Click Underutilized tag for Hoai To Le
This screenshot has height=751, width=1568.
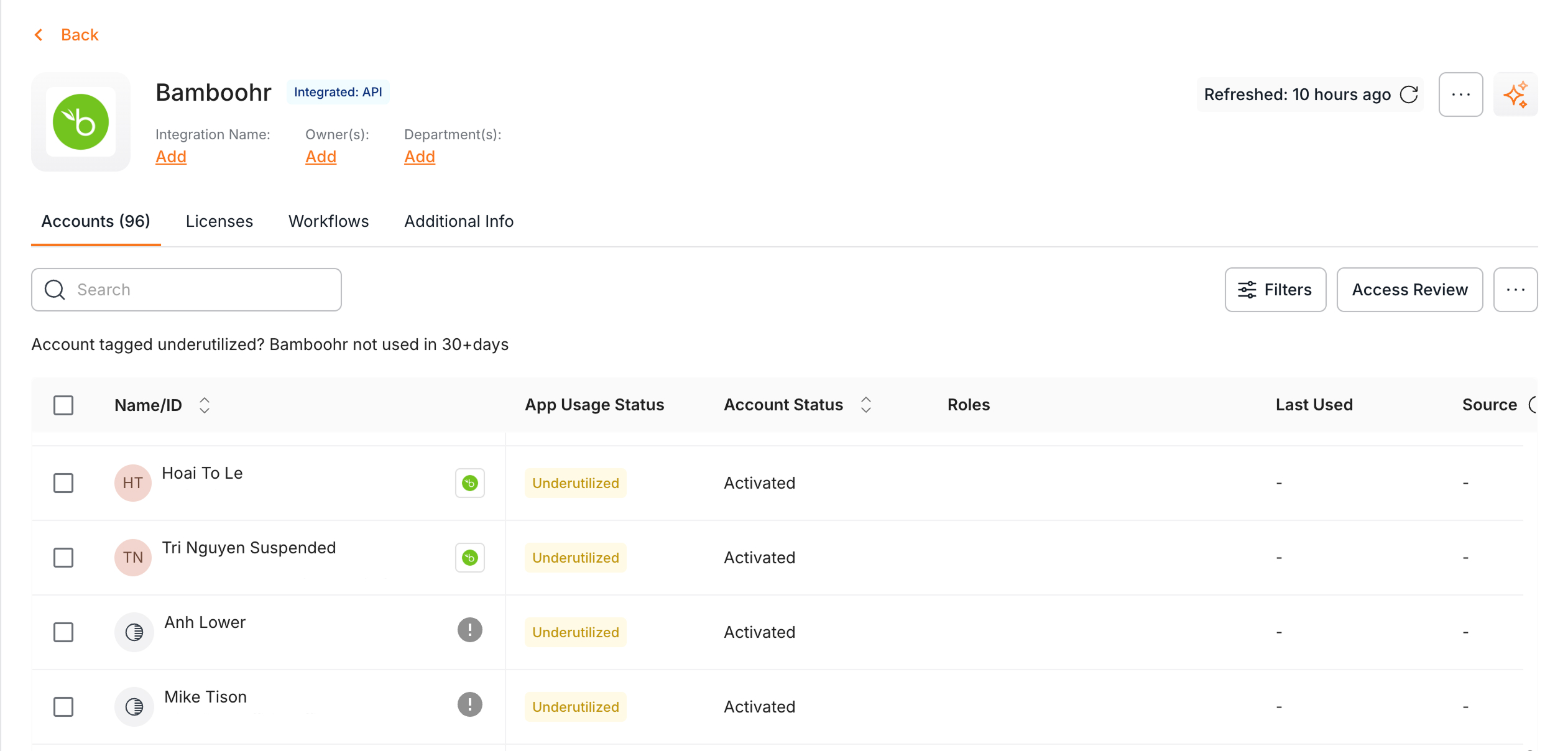coord(576,483)
